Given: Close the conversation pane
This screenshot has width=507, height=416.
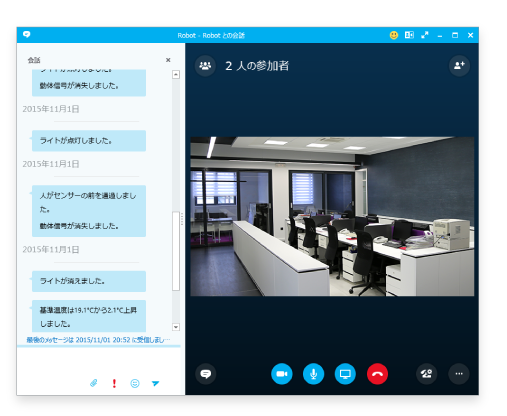Looking at the screenshot, I should point(168,60).
